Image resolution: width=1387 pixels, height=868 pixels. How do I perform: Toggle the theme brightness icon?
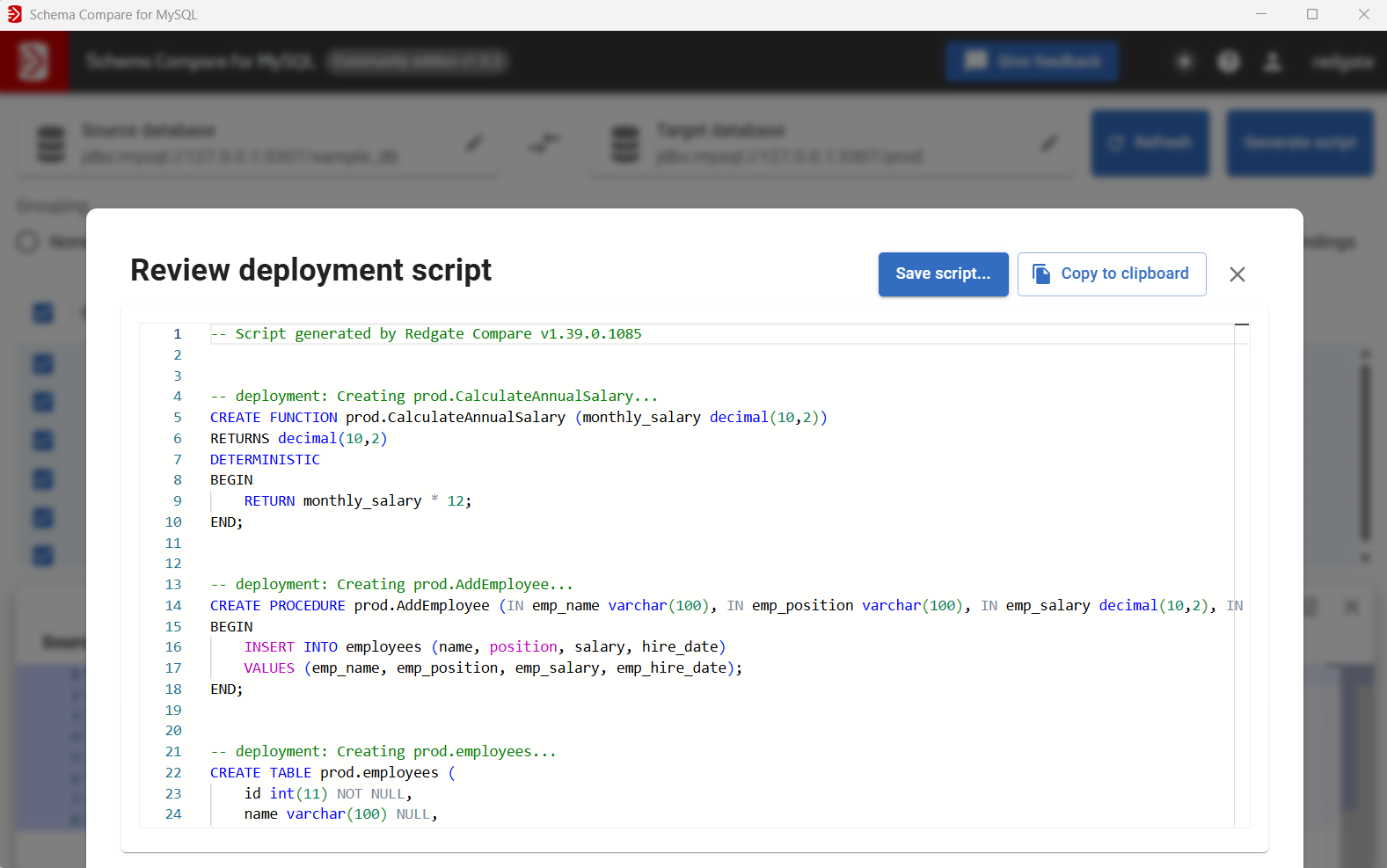(1185, 62)
